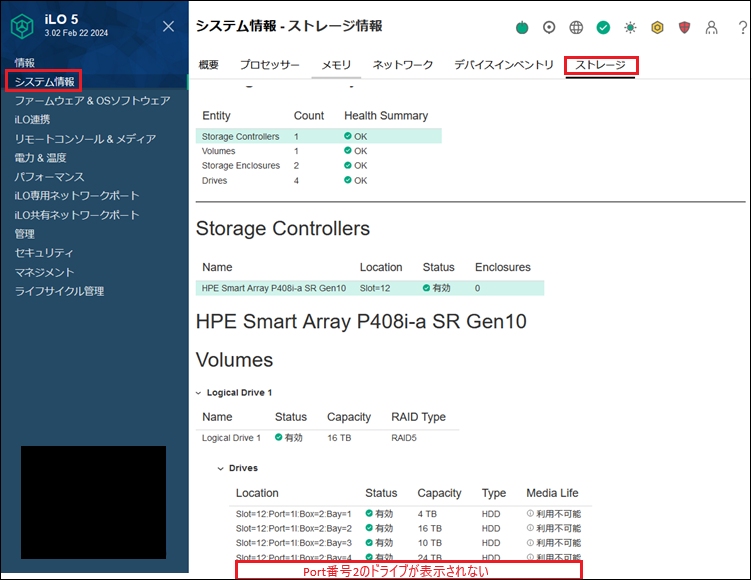The image size is (752, 580).
Task: Open ライフサイクル管理 in the sidebar
Action: point(59,291)
